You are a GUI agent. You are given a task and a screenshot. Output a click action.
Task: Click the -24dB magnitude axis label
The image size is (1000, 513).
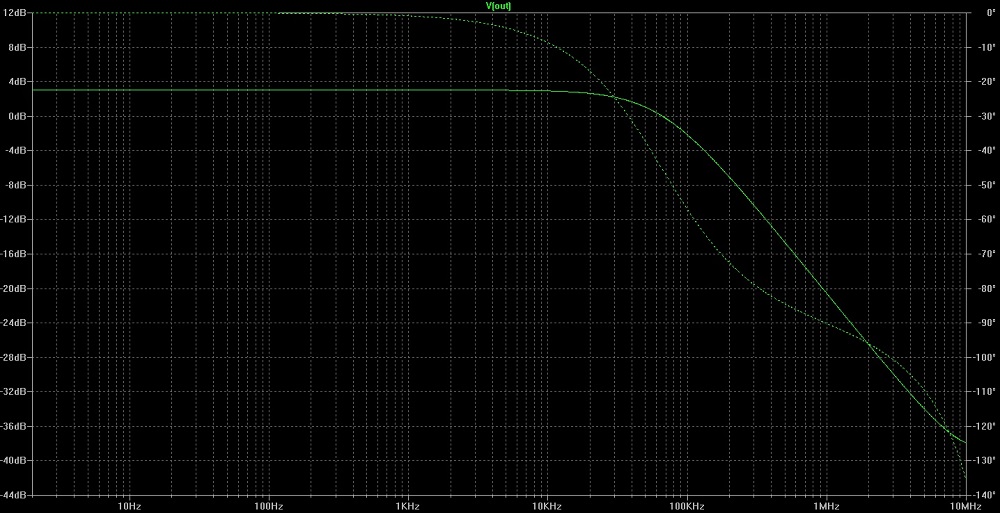pyautogui.click(x=14, y=323)
